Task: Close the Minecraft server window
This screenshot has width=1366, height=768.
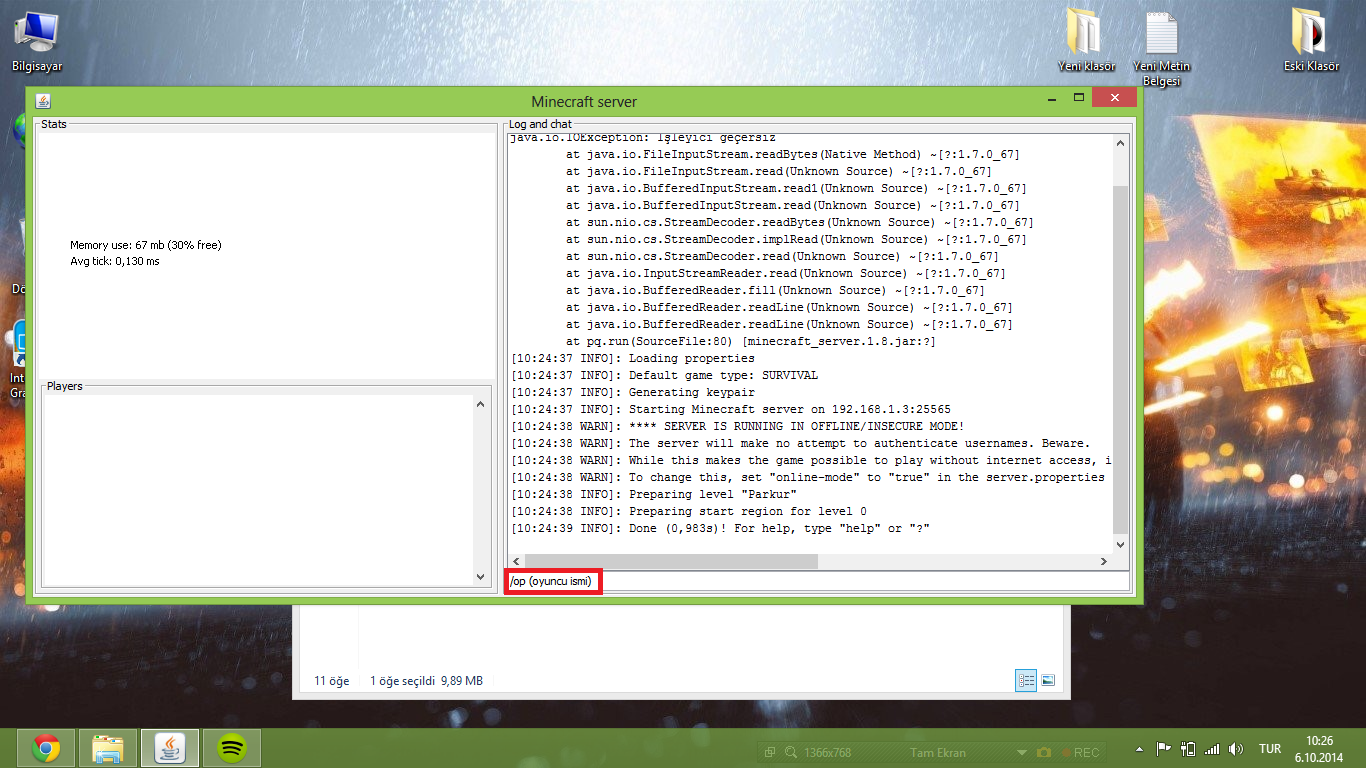Action: click(x=1113, y=98)
